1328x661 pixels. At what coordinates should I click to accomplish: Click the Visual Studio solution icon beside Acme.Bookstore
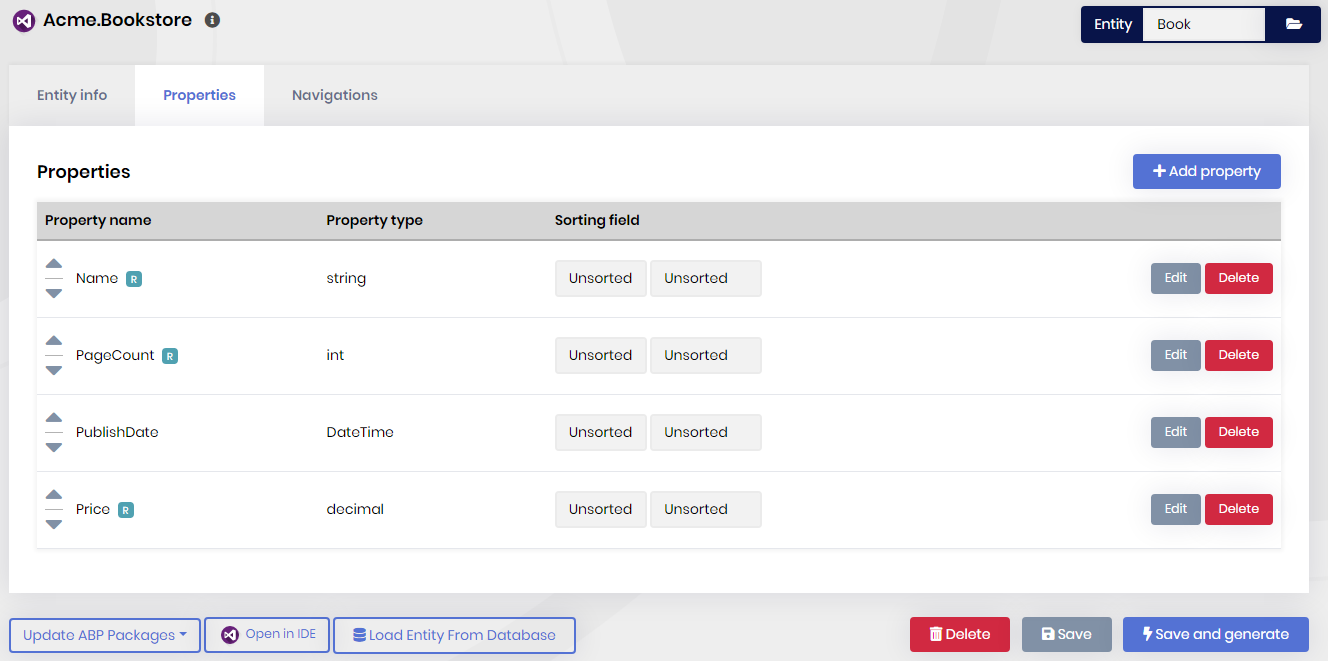point(24,21)
